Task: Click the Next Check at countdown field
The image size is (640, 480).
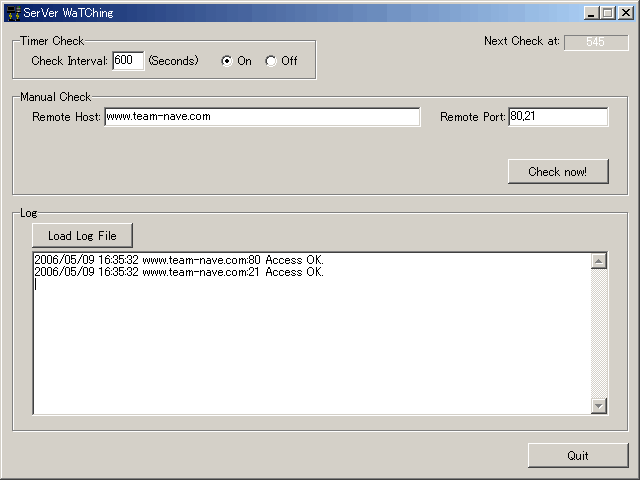Action: pyautogui.click(x=595, y=42)
